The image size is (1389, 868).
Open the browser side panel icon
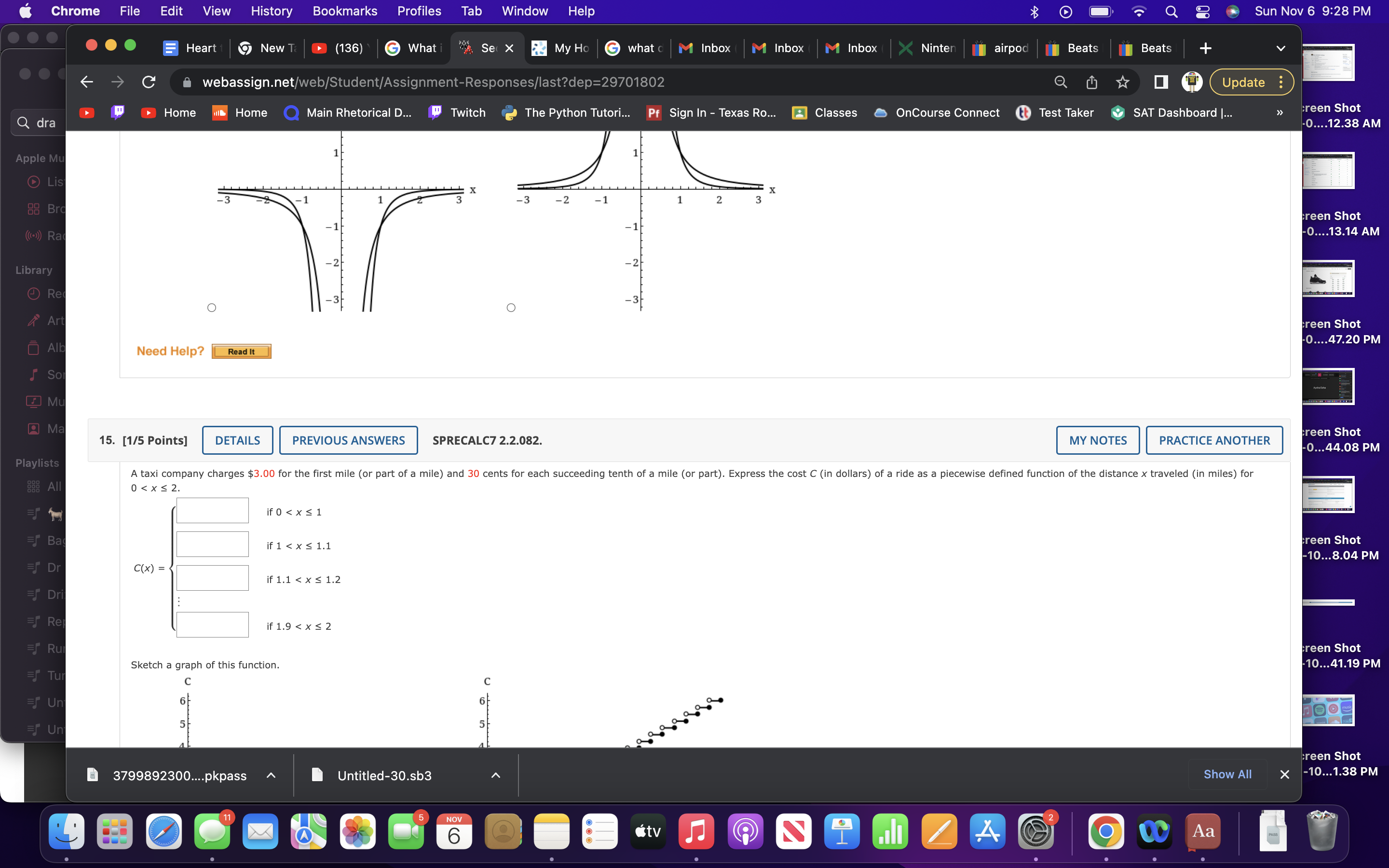pos(1160,82)
